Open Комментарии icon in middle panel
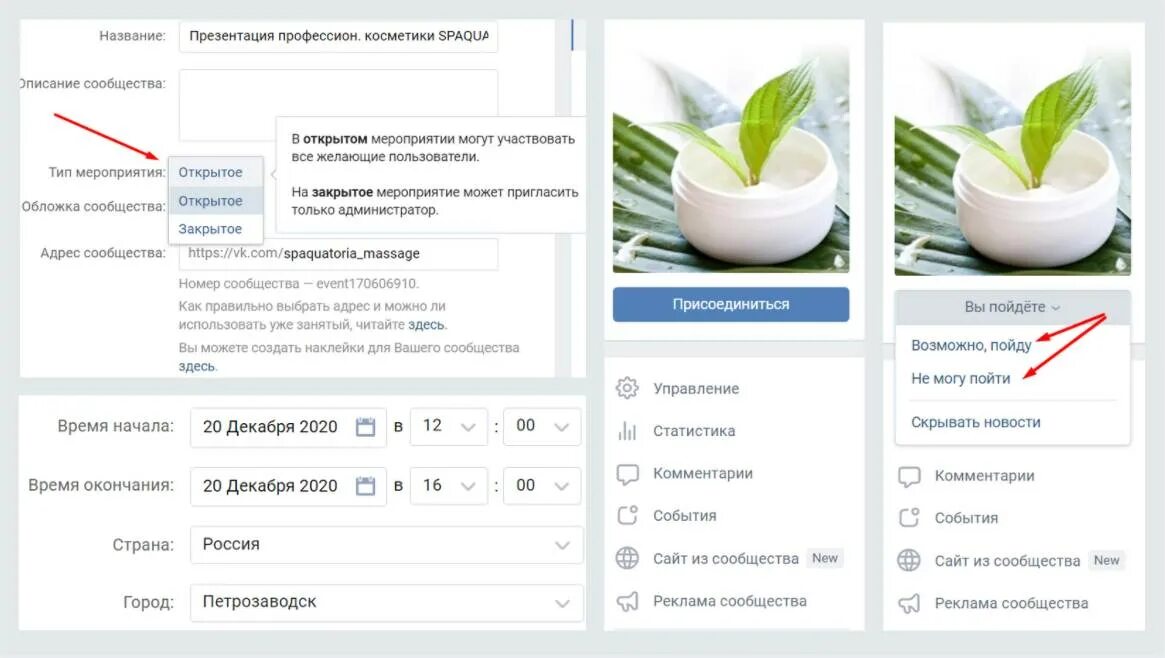 (627, 474)
